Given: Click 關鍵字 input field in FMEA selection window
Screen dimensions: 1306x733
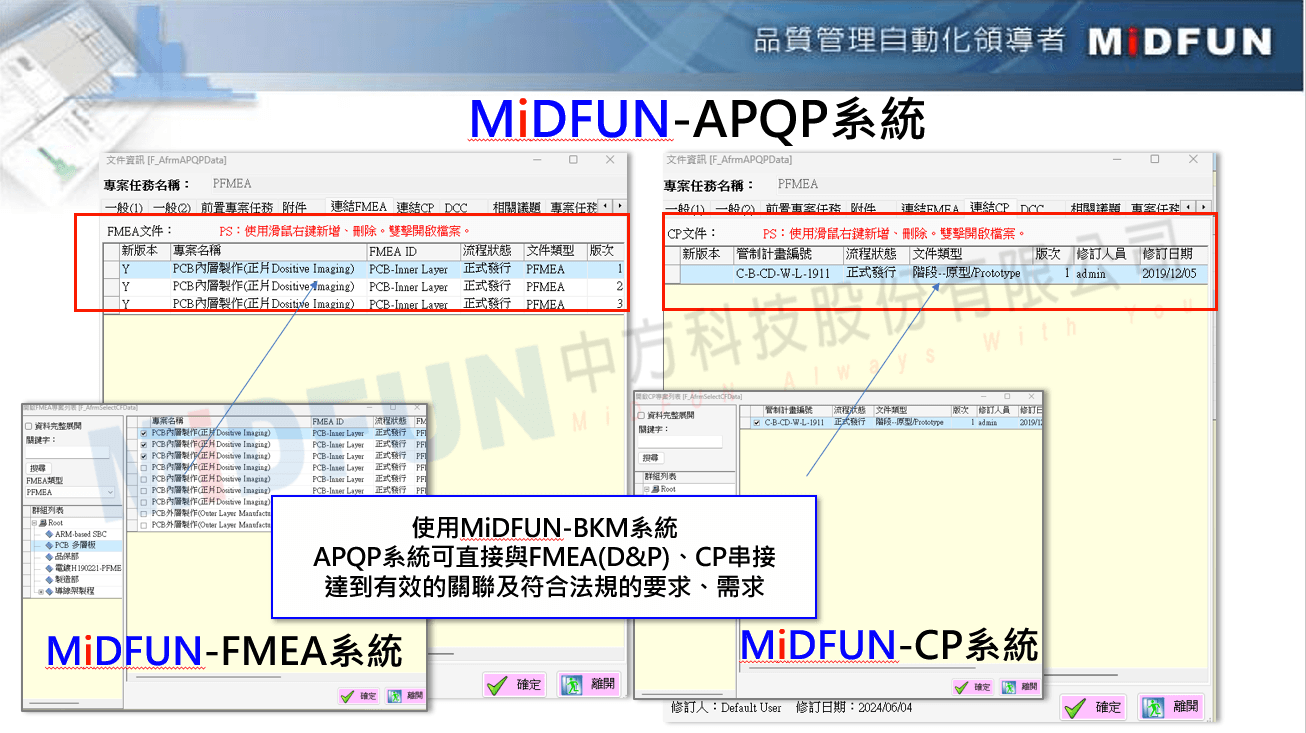Looking at the screenshot, I should click(68, 452).
